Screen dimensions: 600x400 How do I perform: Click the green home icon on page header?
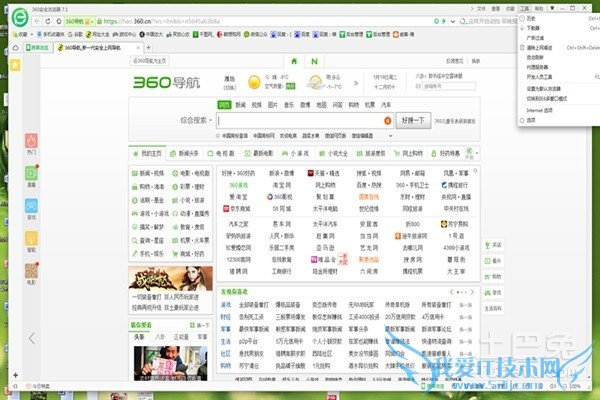294,61
